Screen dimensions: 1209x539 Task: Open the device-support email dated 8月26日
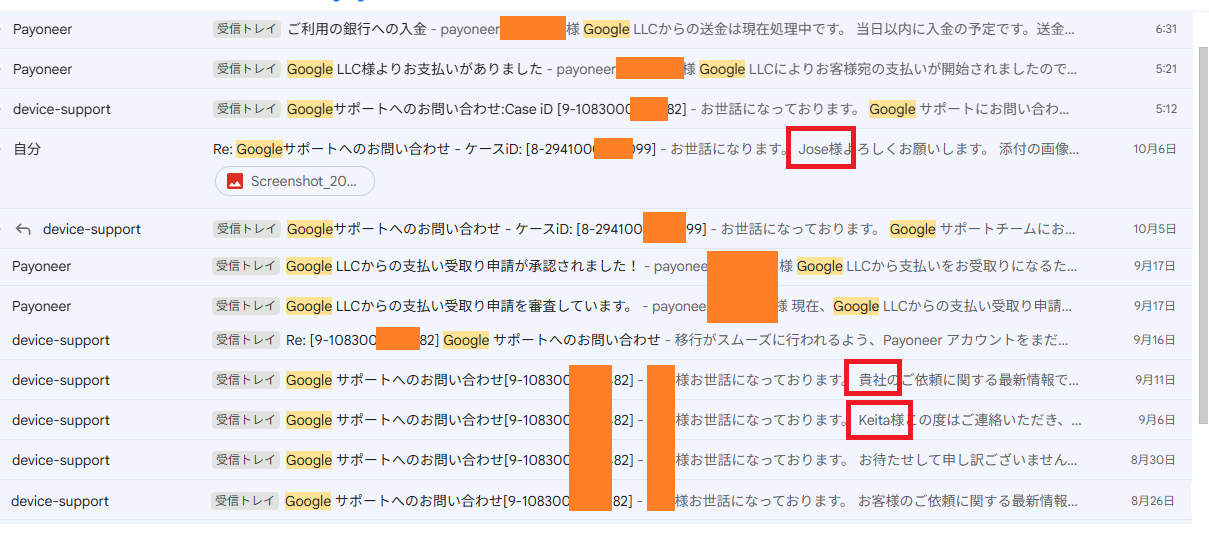tap(596, 501)
